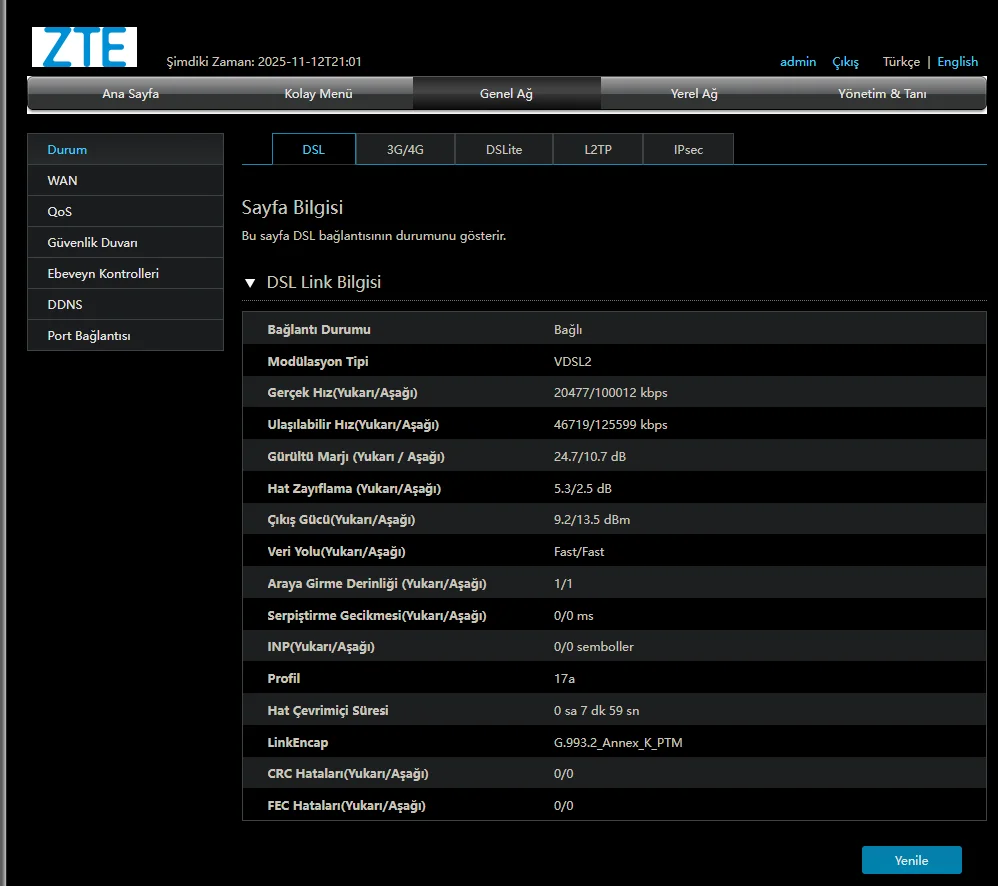The image size is (998, 886).
Task: Select the Genel Ağ menu
Action: click(x=506, y=94)
